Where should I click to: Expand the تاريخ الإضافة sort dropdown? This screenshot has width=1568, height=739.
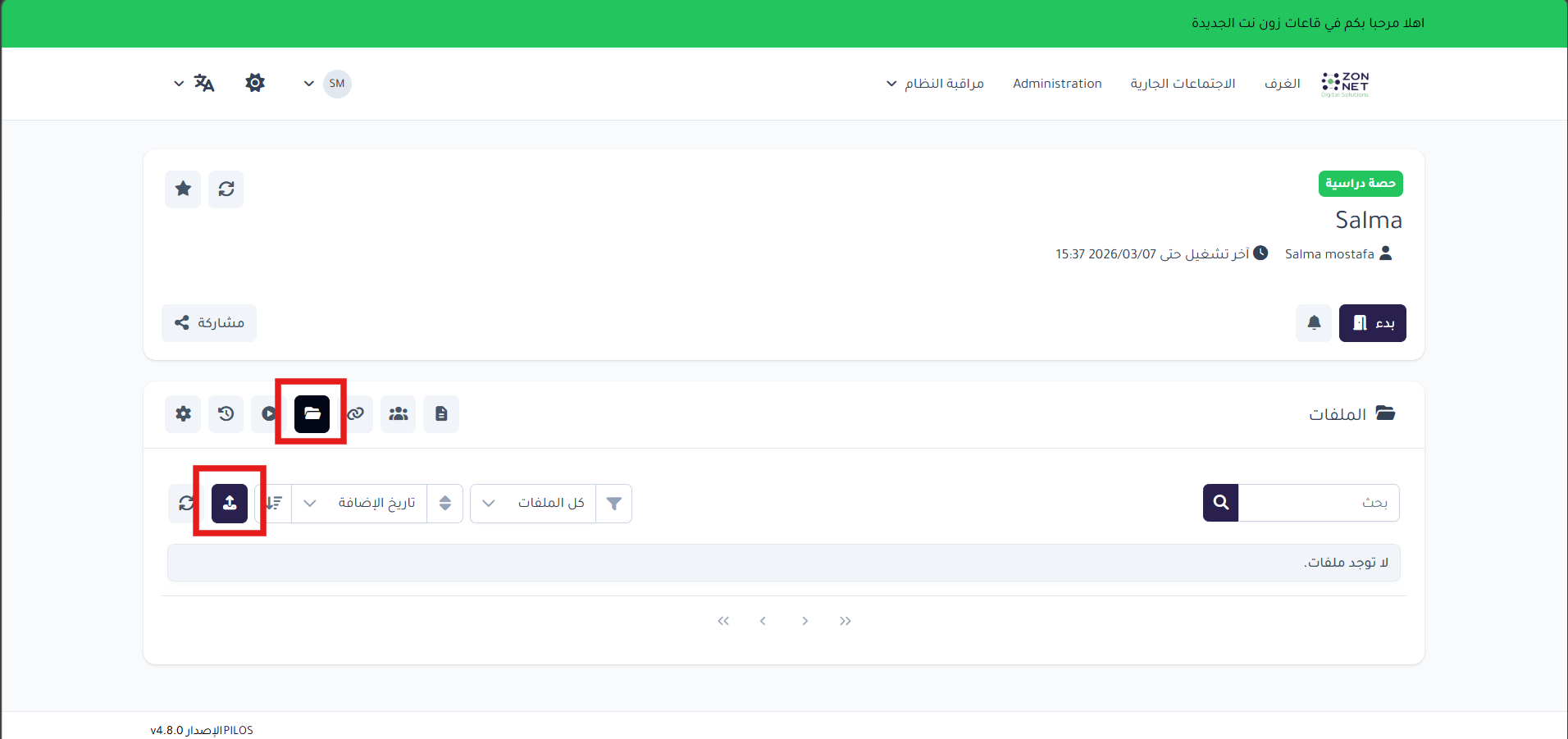(x=361, y=503)
